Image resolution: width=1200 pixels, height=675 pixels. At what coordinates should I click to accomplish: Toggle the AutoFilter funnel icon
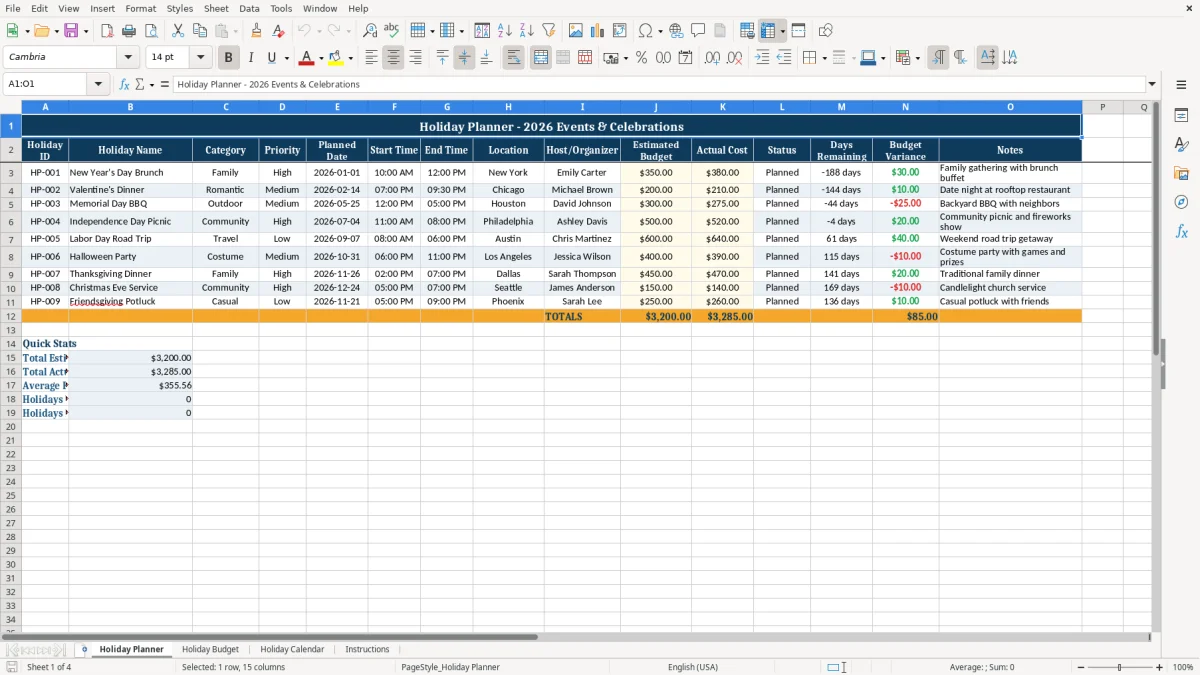549,31
